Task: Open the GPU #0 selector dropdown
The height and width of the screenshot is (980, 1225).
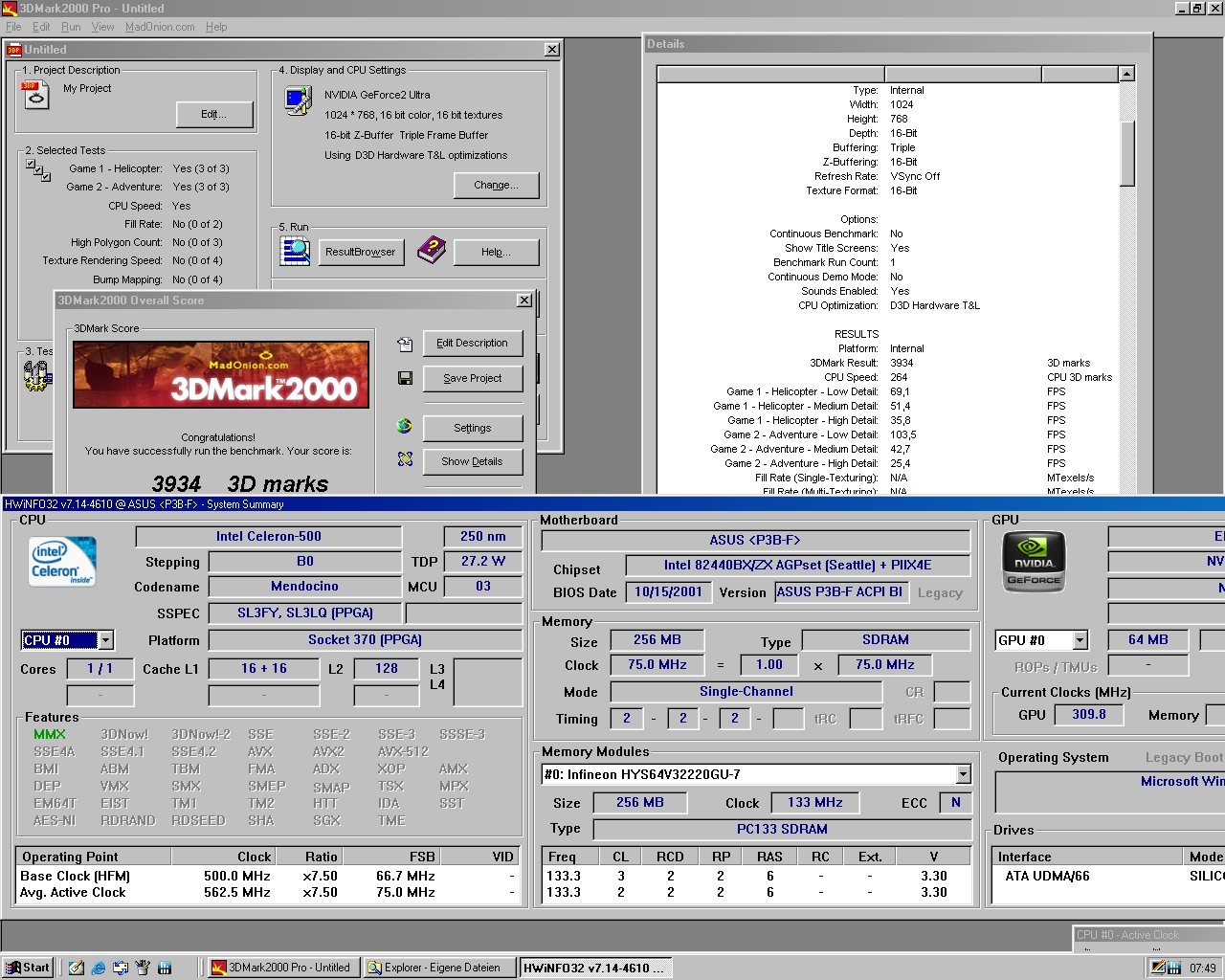Action: [x=1080, y=640]
